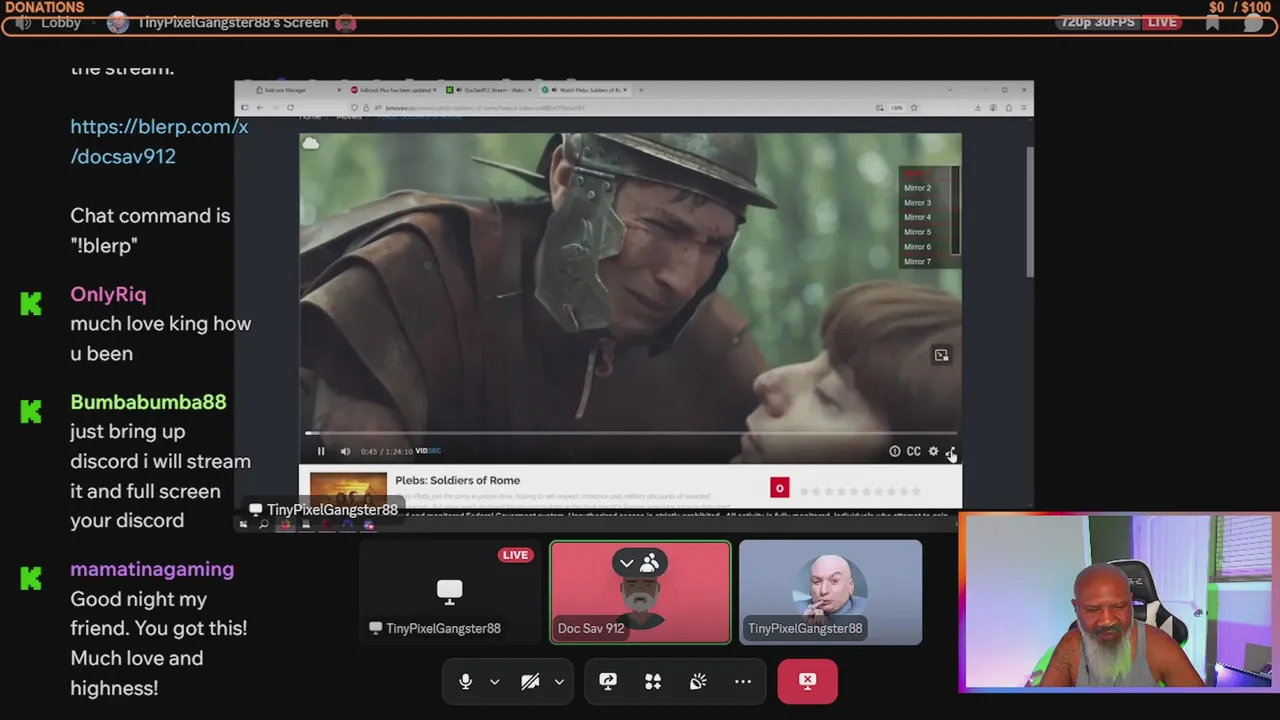Select TinyPixelGangster88 avatar participant tile
Image resolution: width=1280 pixels, height=720 pixels.
[830, 592]
